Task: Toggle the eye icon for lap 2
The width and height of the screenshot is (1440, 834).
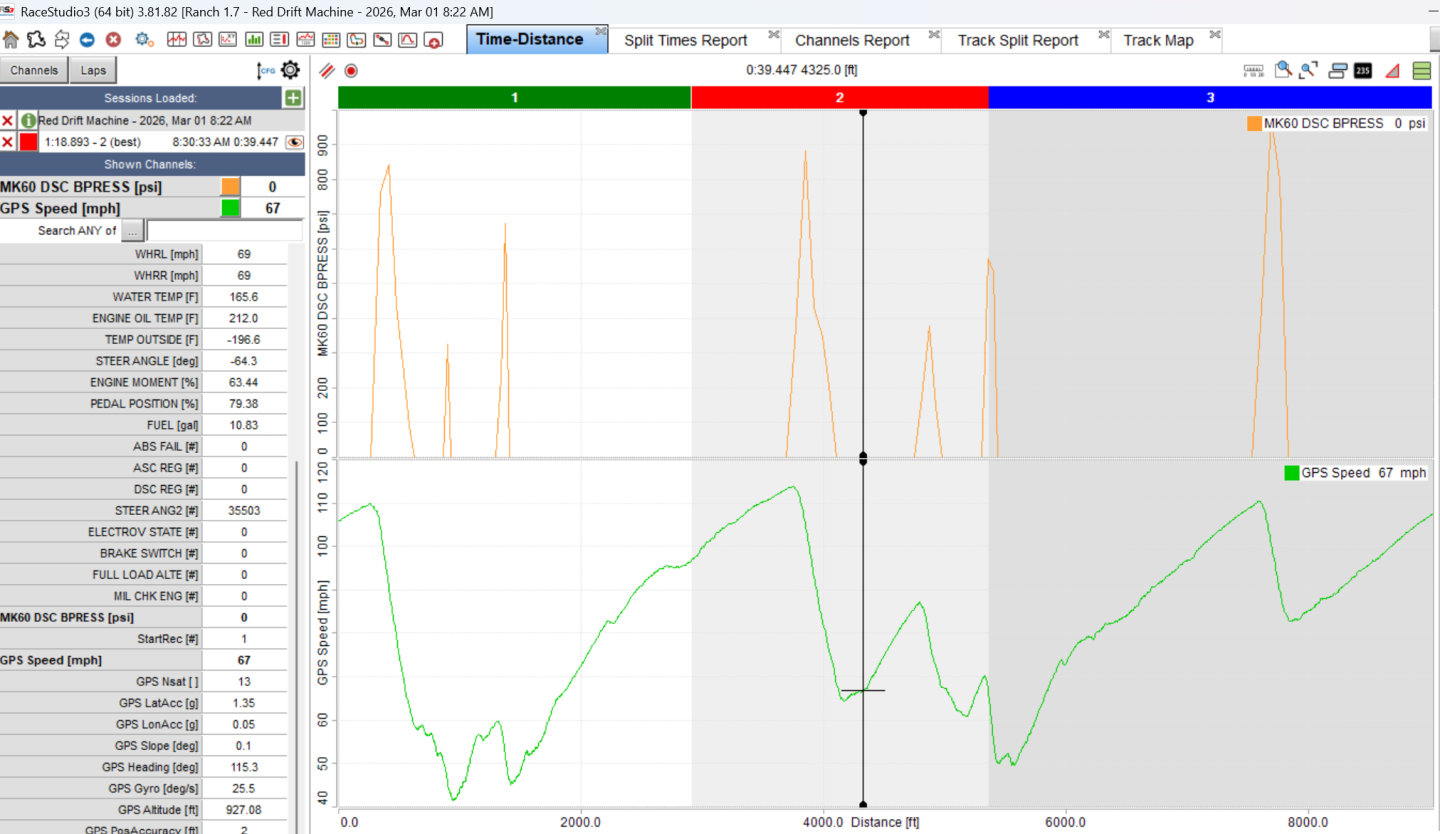Action: pyautogui.click(x=294, y=142)
